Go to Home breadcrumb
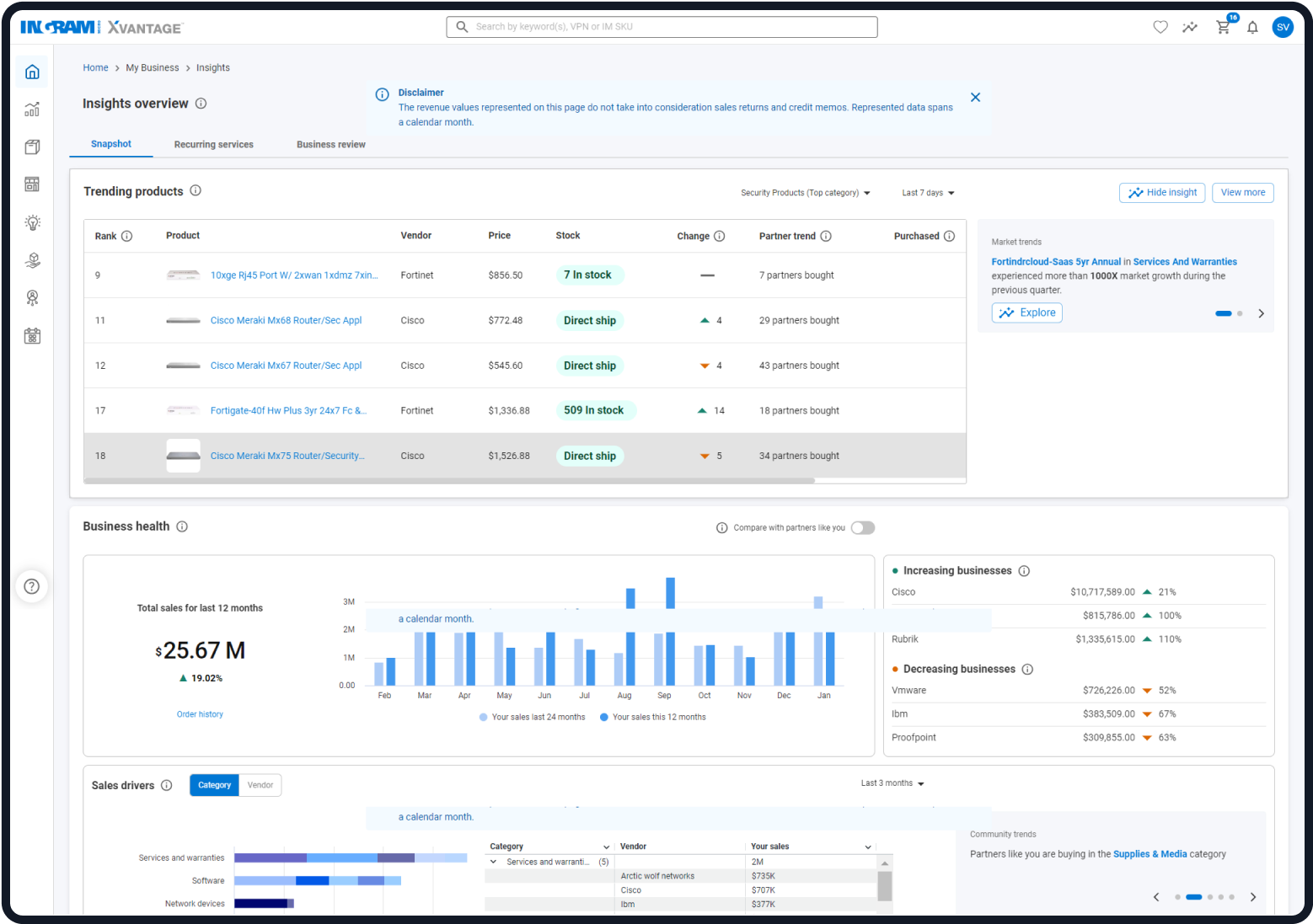 tap(95, 68)
